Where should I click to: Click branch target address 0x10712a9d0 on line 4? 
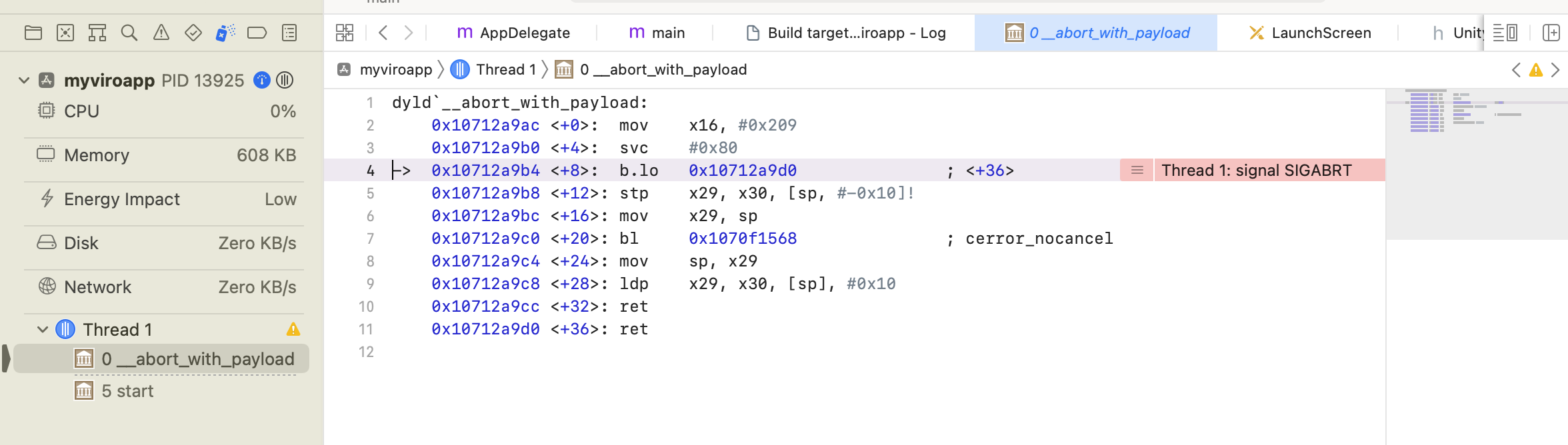(x=743, y=171)
